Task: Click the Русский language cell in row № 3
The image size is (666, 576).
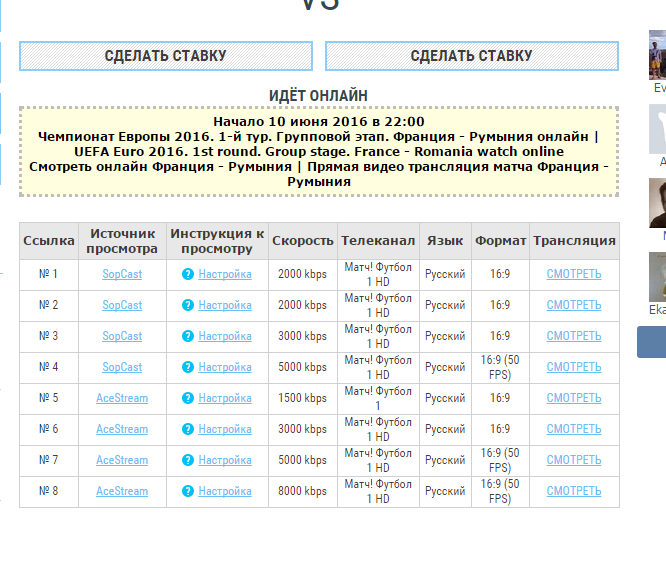Action: tap(445, 336)
